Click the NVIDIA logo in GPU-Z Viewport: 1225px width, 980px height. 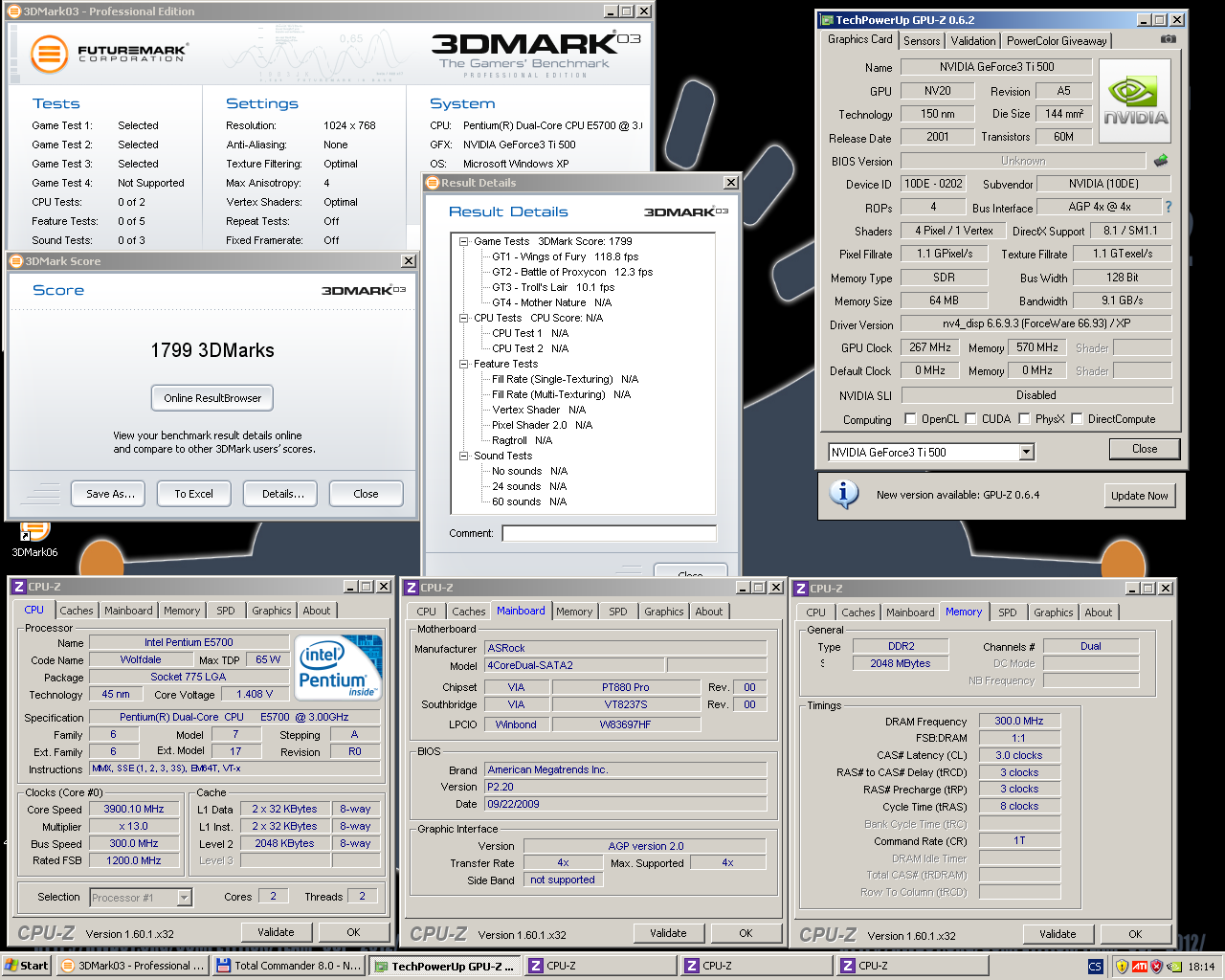[1135, 101]
